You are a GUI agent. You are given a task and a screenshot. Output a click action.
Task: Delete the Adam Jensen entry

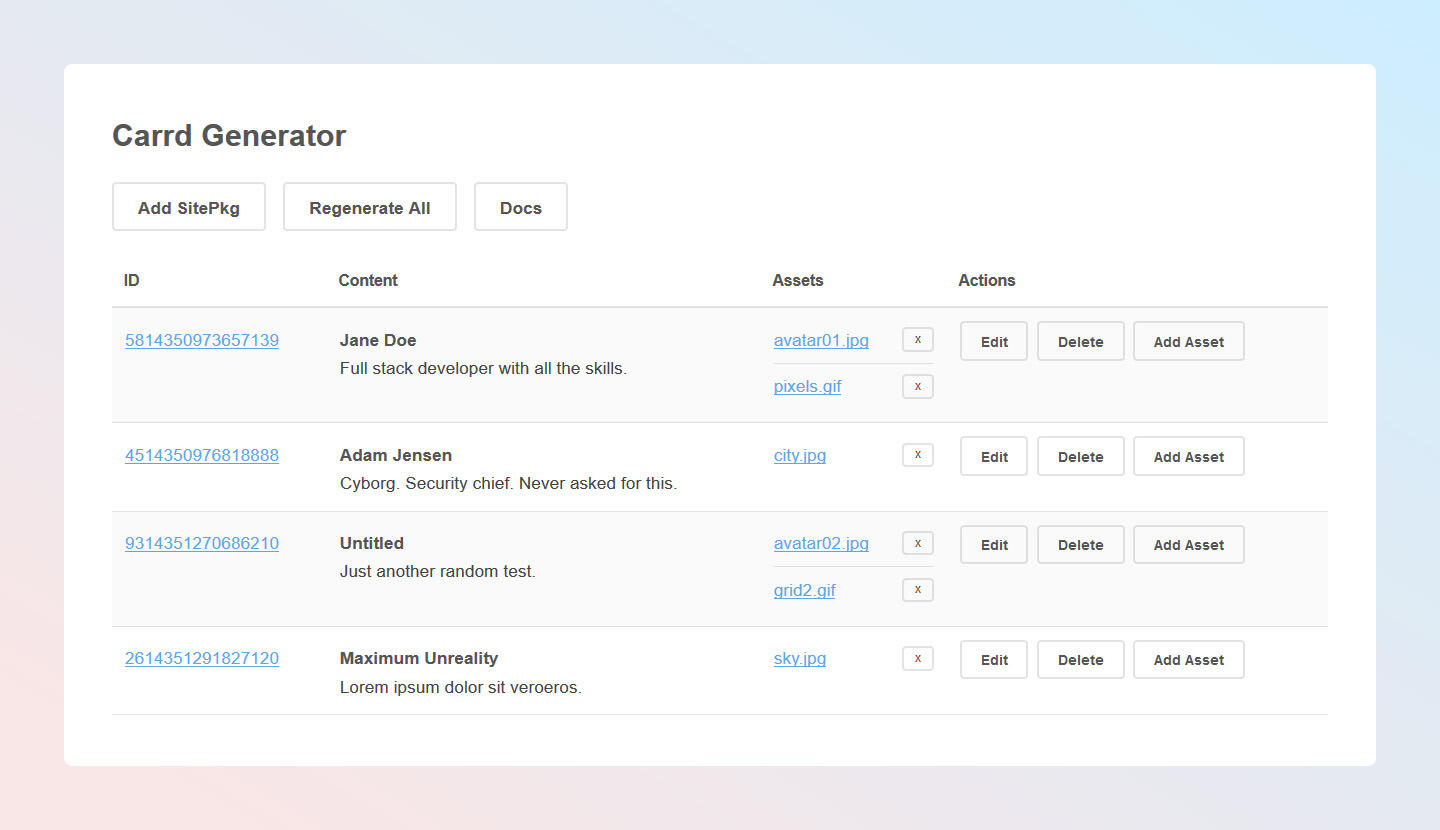pos(1080,456)
